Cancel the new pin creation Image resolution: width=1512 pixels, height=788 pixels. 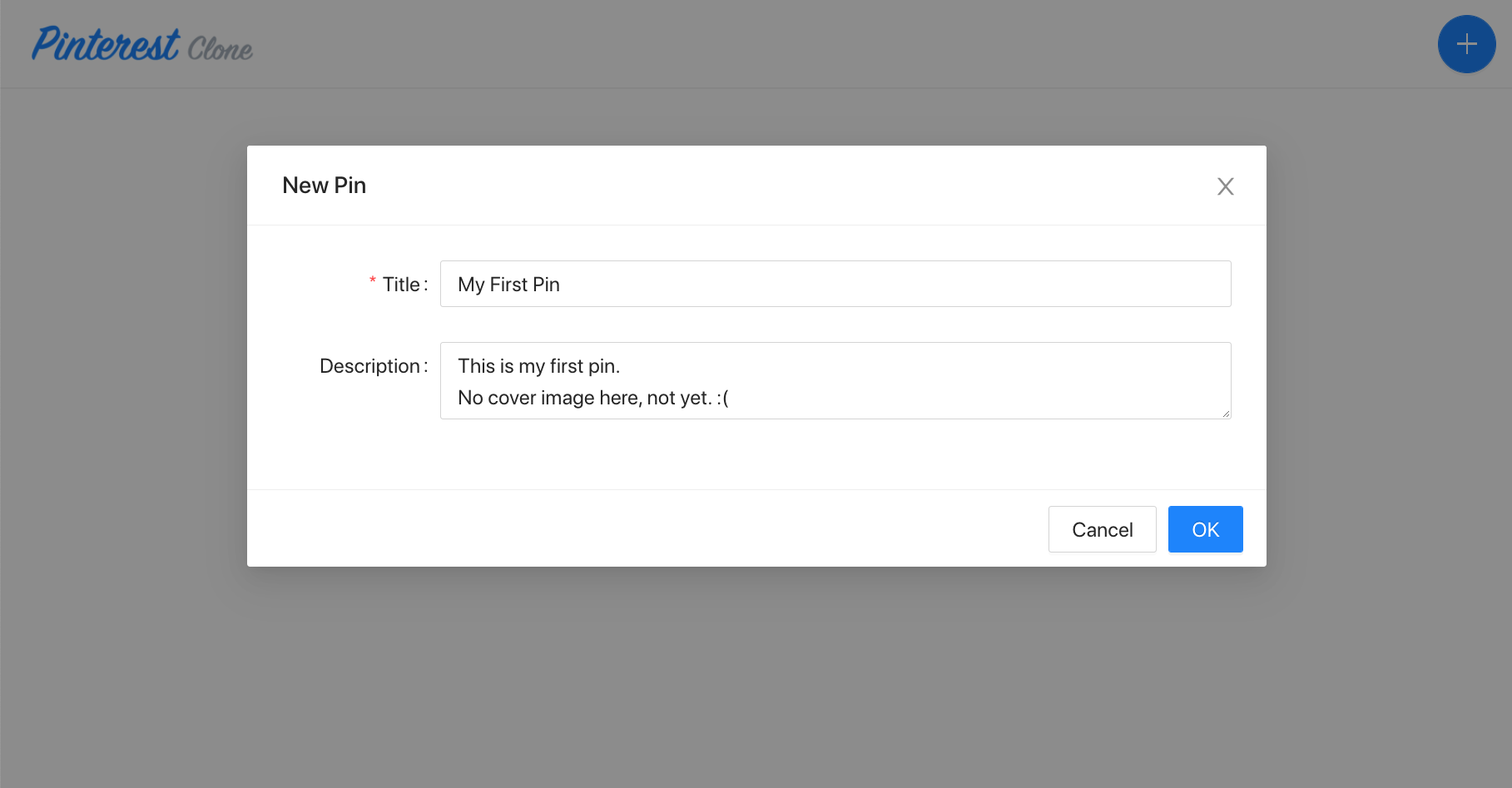[x=1102, y=529]
